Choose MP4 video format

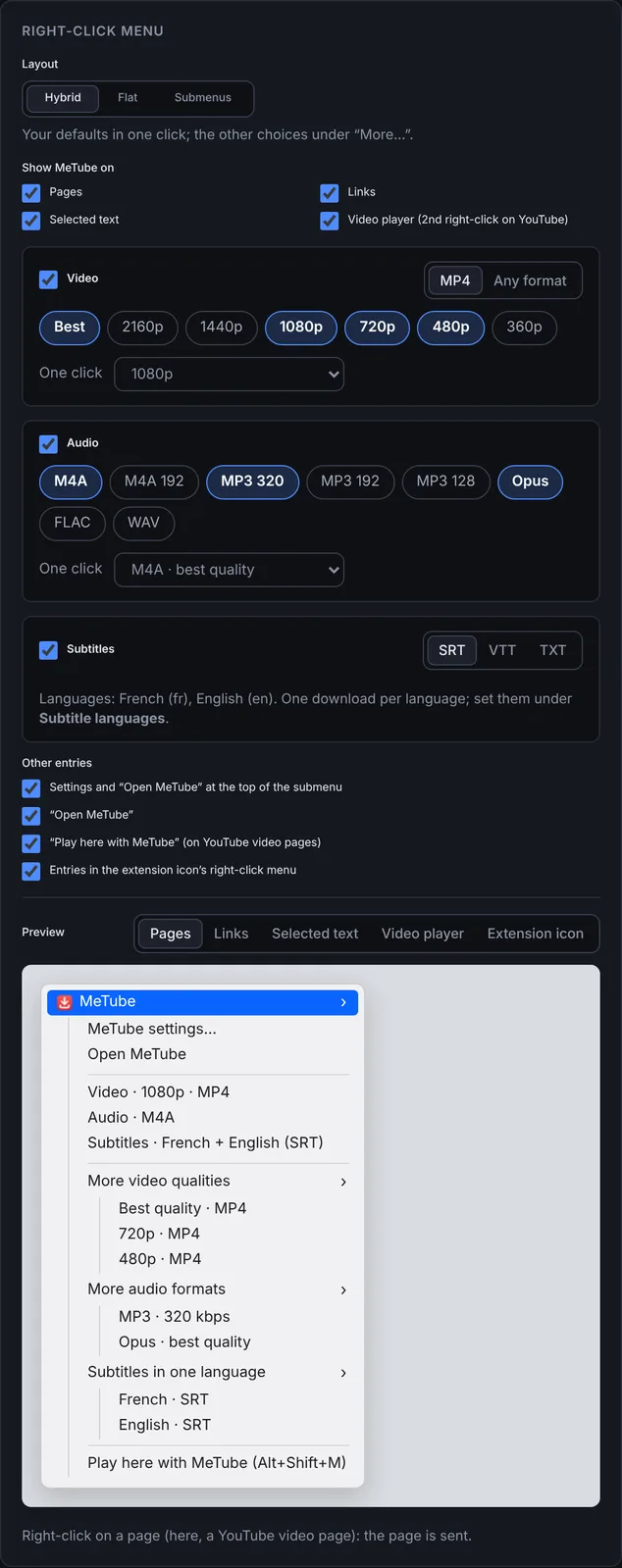[x=455, y=280]
